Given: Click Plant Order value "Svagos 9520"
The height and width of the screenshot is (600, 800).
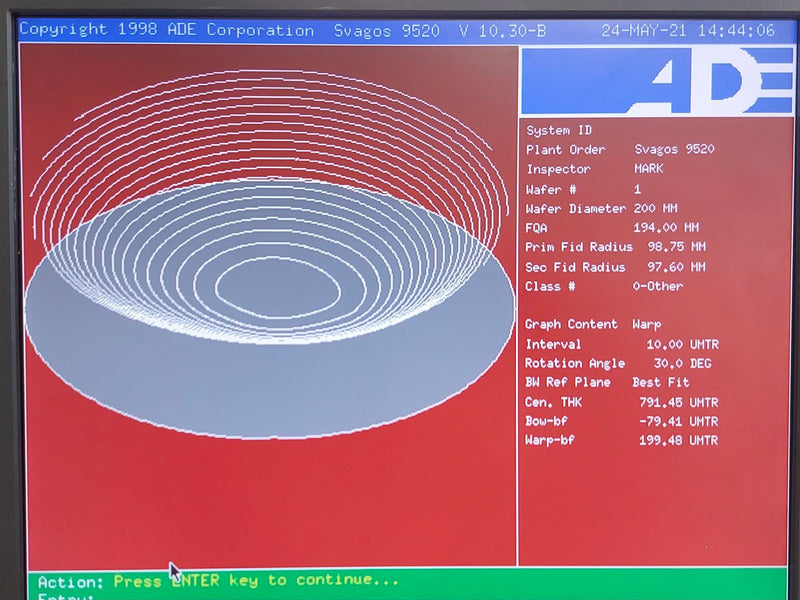Looking at the screenshot, I should tap(674, 149).
